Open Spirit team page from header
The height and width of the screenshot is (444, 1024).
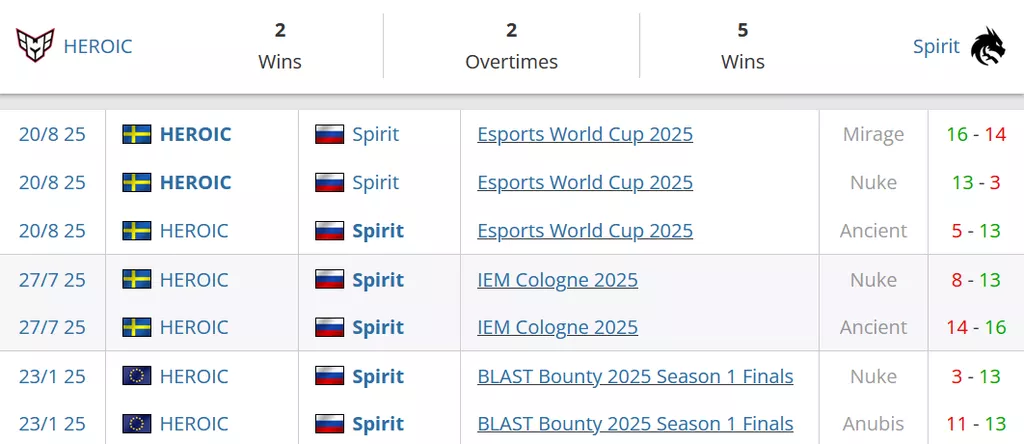[936, 46]
